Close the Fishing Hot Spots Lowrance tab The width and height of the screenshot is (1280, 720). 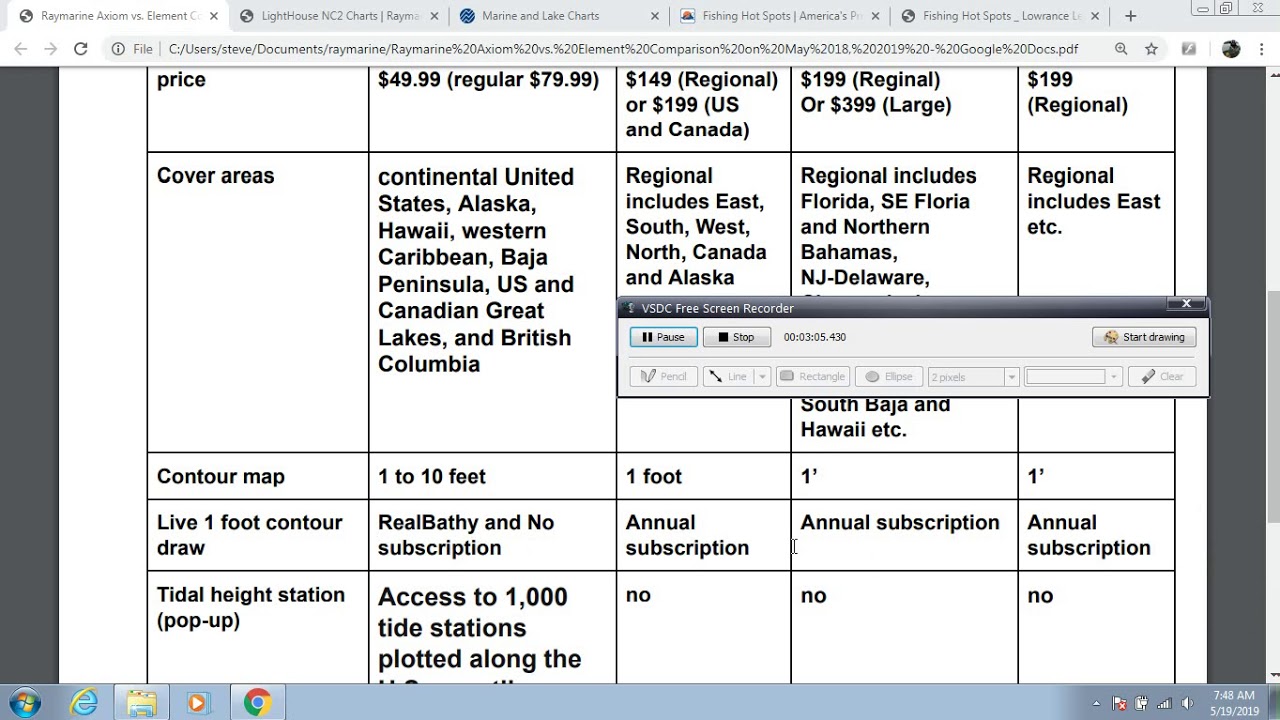1095,16
